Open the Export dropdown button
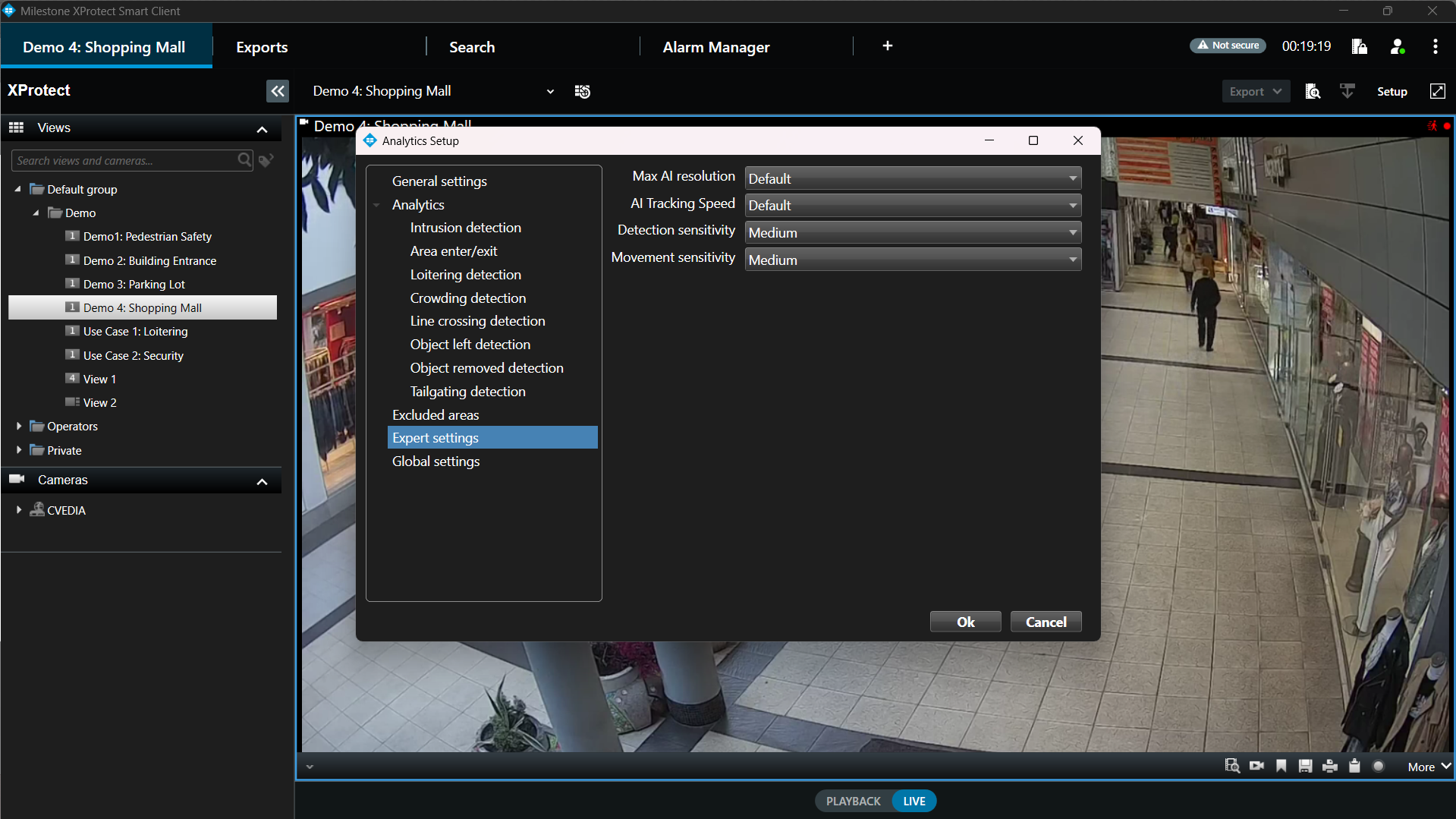Screen dimensions: 1456x819 coord(1255,91)
